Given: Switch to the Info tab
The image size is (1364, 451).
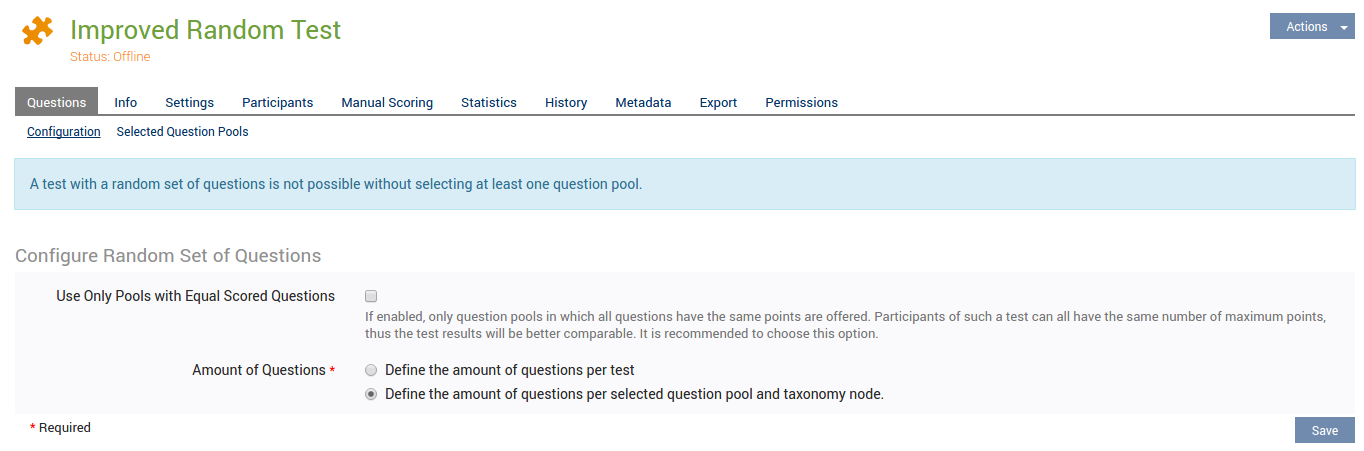Looking at the screenshot, I should (x=126, y=102).
